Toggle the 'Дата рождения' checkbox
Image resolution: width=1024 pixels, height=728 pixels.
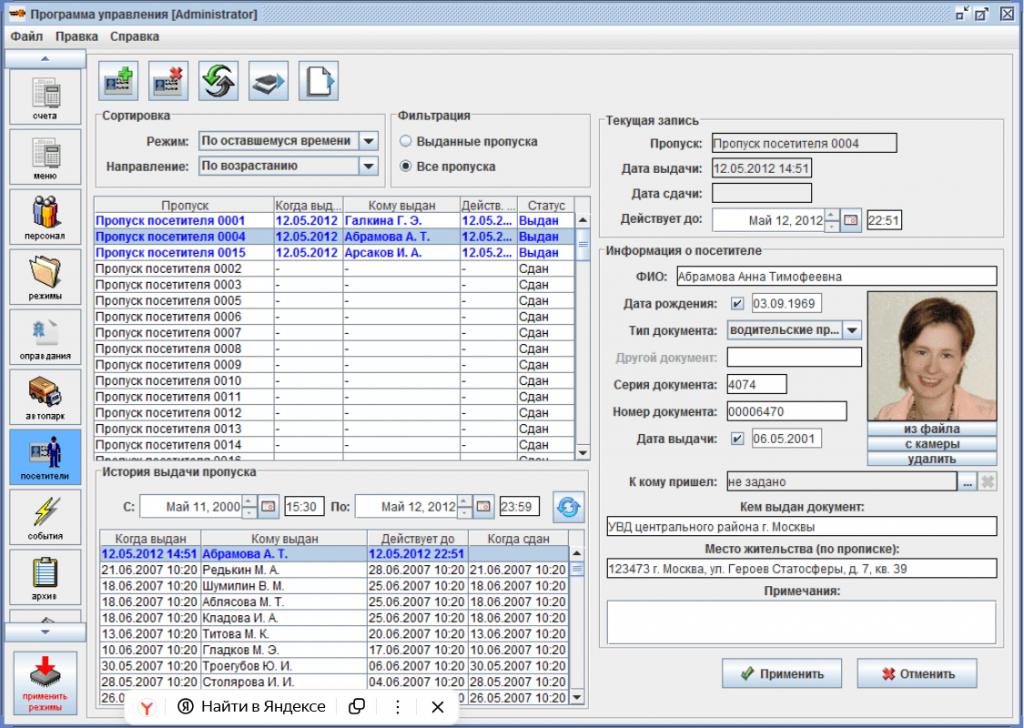737,304
